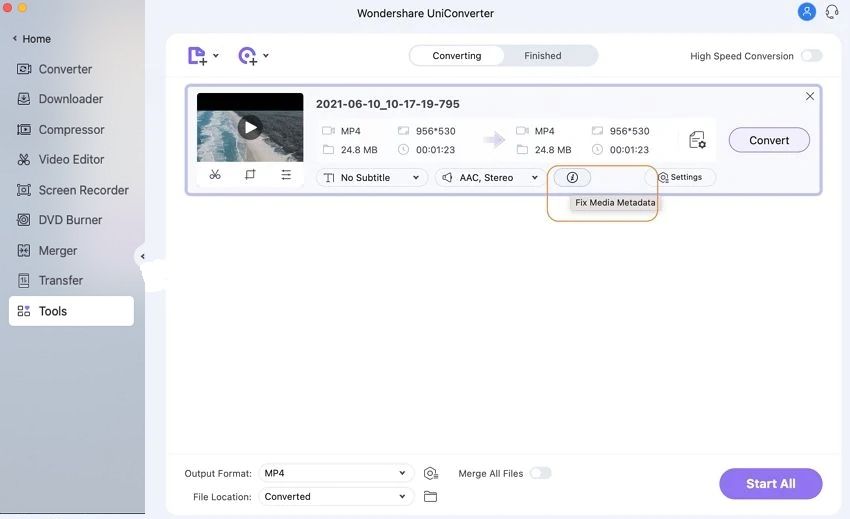Click the Fix Media Metadata info icon

[x=572, y=177]
